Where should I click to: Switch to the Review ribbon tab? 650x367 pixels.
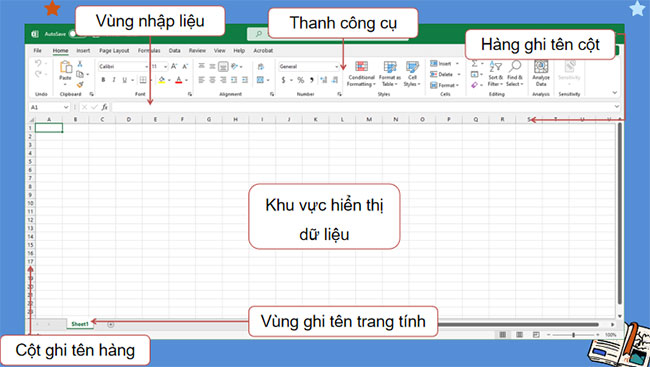pyautogui.click(x=197, y=51)
